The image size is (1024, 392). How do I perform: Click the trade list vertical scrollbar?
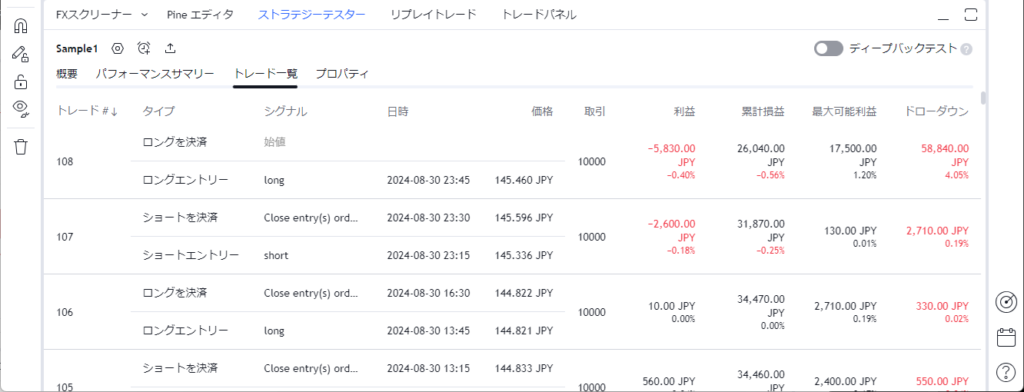pos(984,98)
